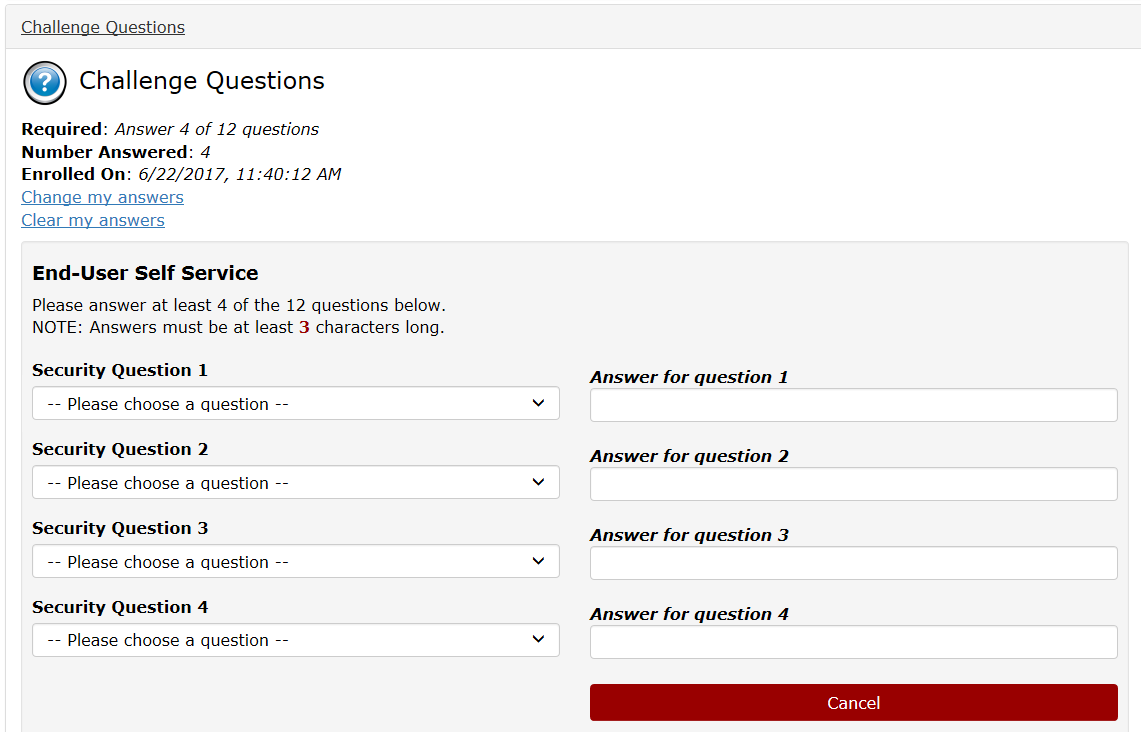Image resolution: width=1141 pixels, height=732 pixels.
Task: Click the Answer for question 2 label
Action: click(x=689, y=456)
